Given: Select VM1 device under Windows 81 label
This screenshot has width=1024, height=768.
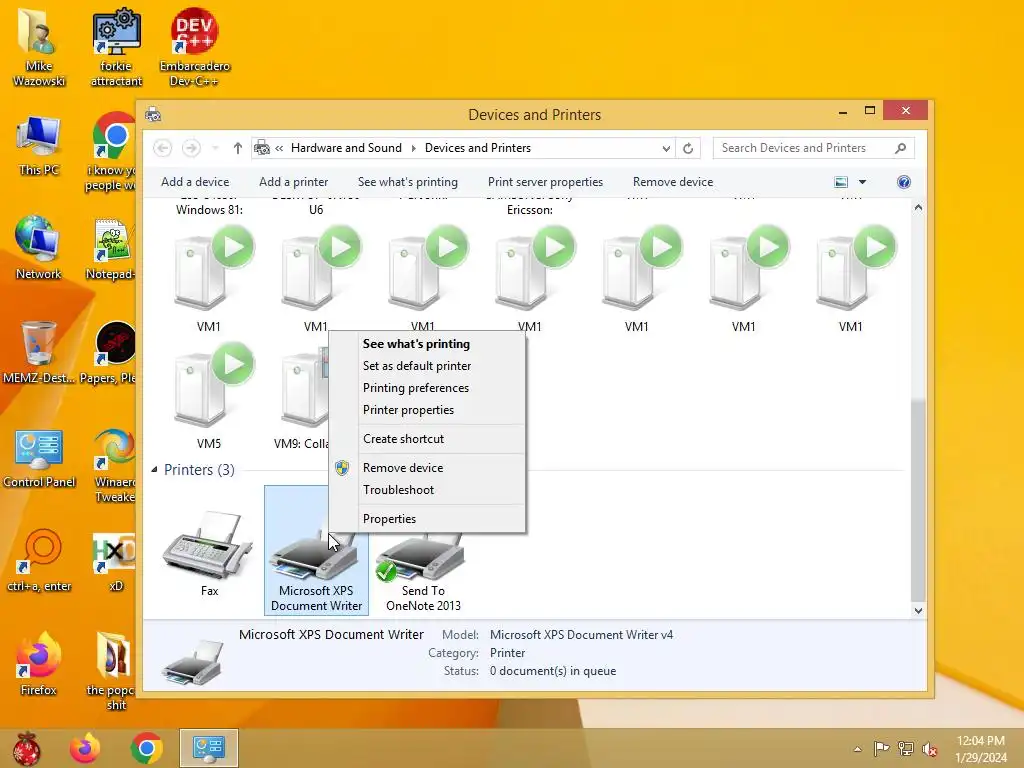Looking at the screenshot, I should (x=209, y=277).
